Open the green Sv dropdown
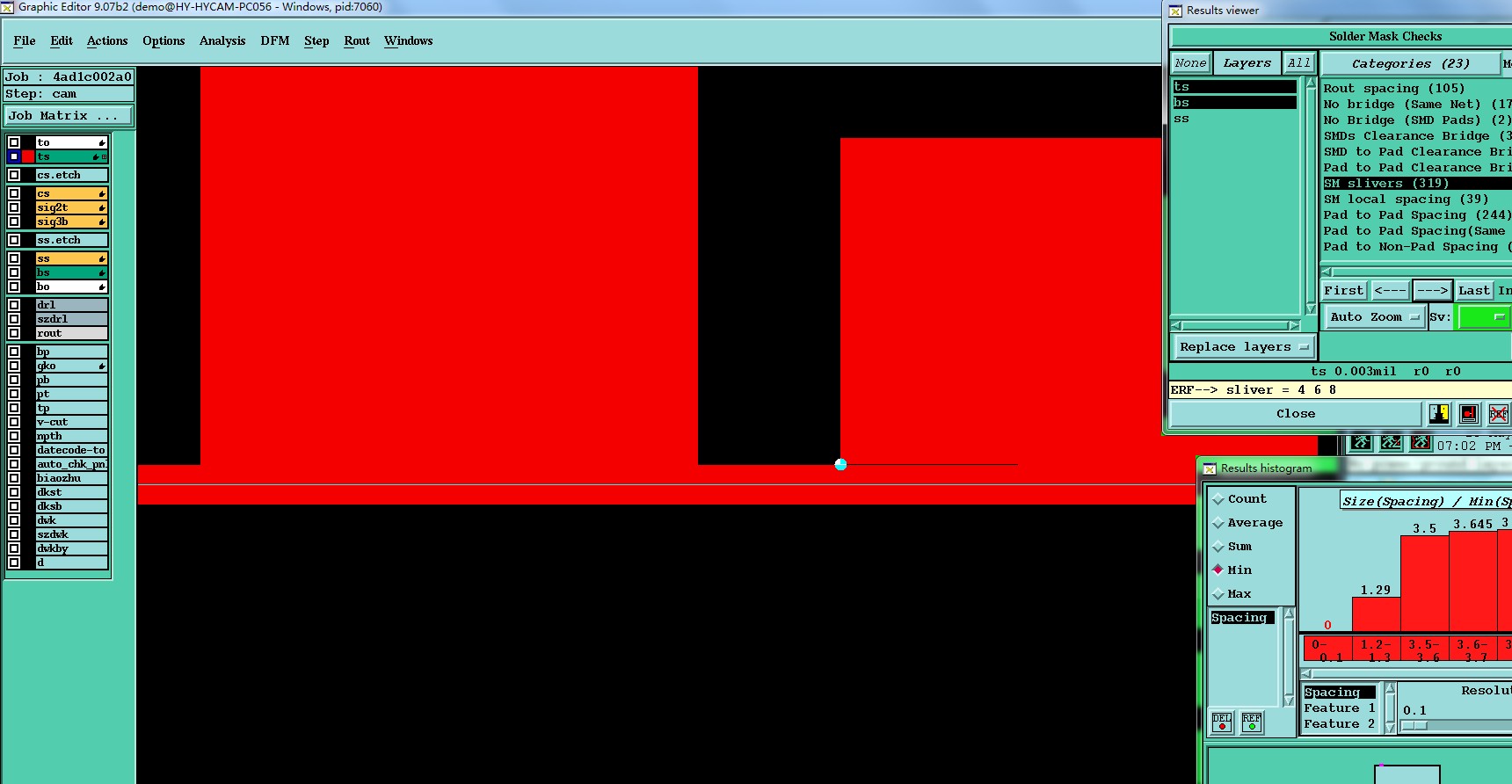The height and width of the screenshot is (784, 1512). coord(1485,317)
